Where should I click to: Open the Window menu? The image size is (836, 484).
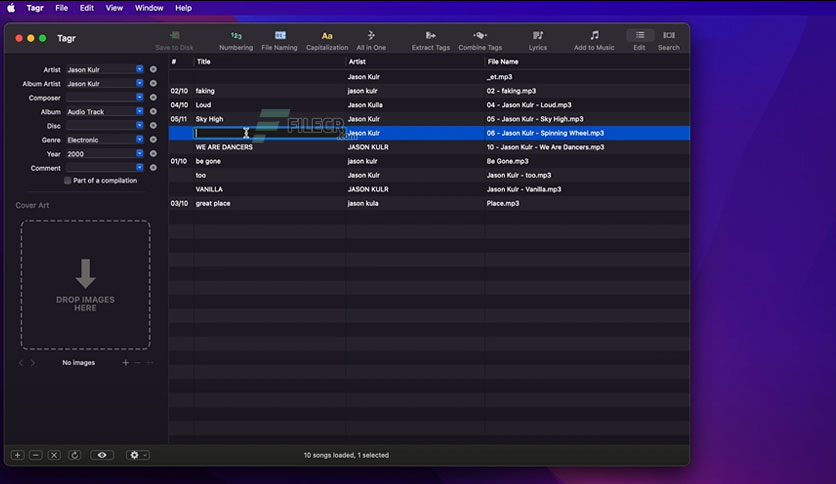pyautogui.click(x=149, y=8)
